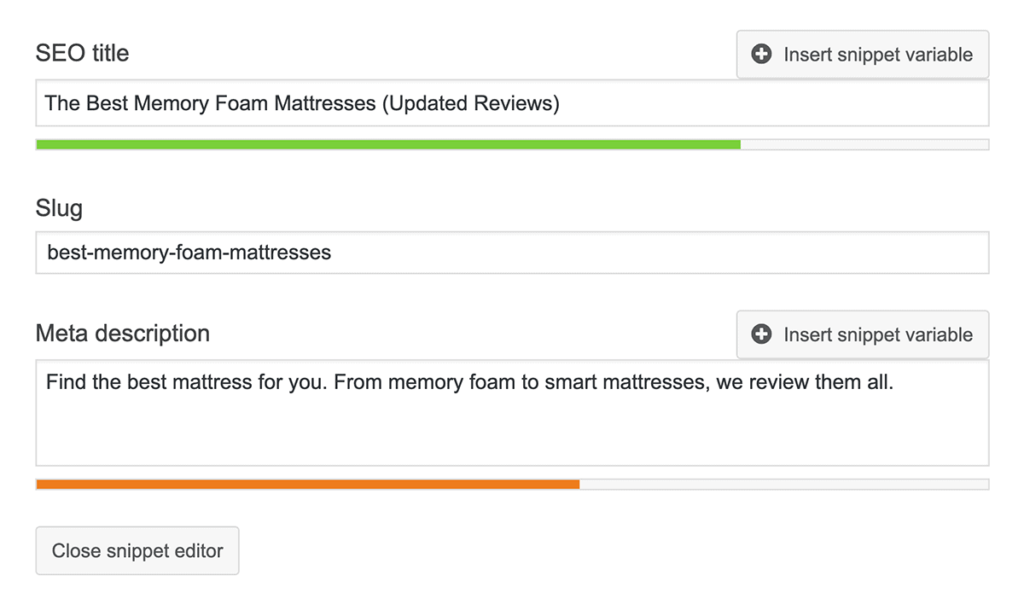Insert snippet variable into Meta description

pyautogui.click(x=863, y=335)
